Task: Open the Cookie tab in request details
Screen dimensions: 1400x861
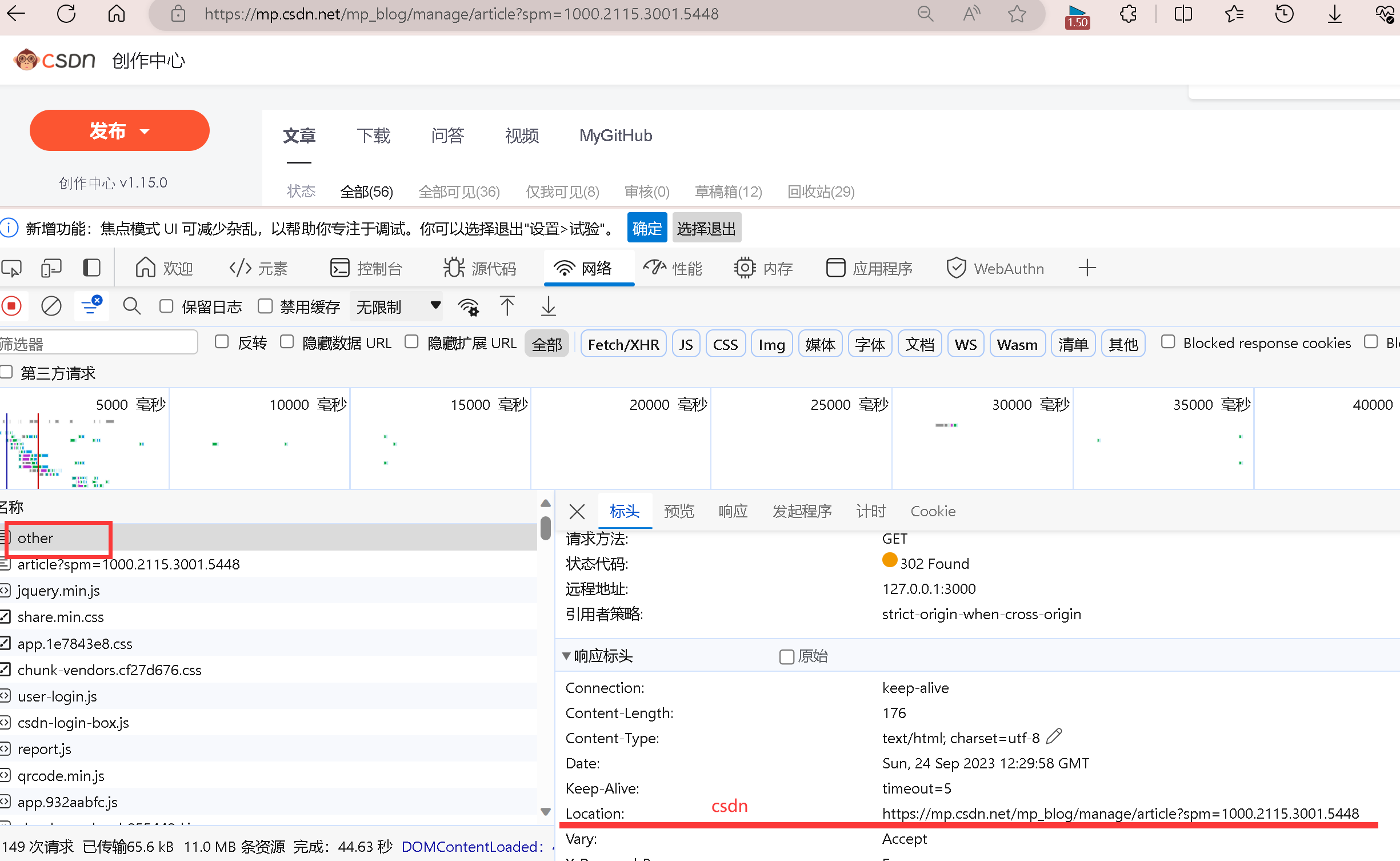Action: tap(933, 511)
